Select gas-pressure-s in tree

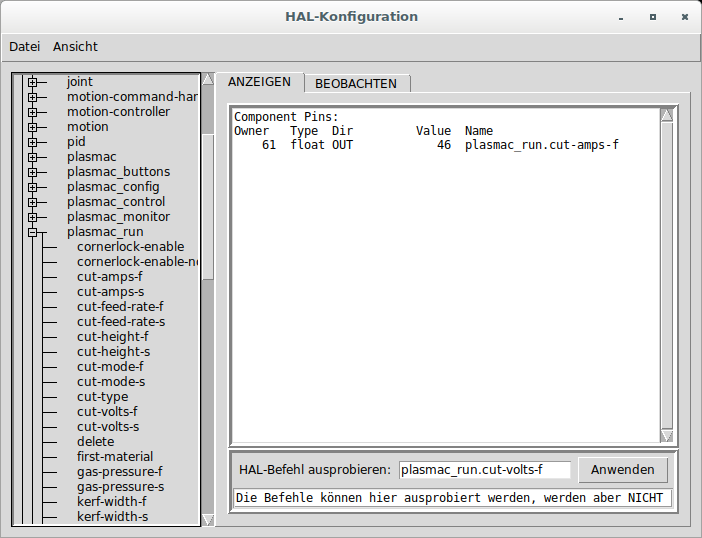pos(120,487)
